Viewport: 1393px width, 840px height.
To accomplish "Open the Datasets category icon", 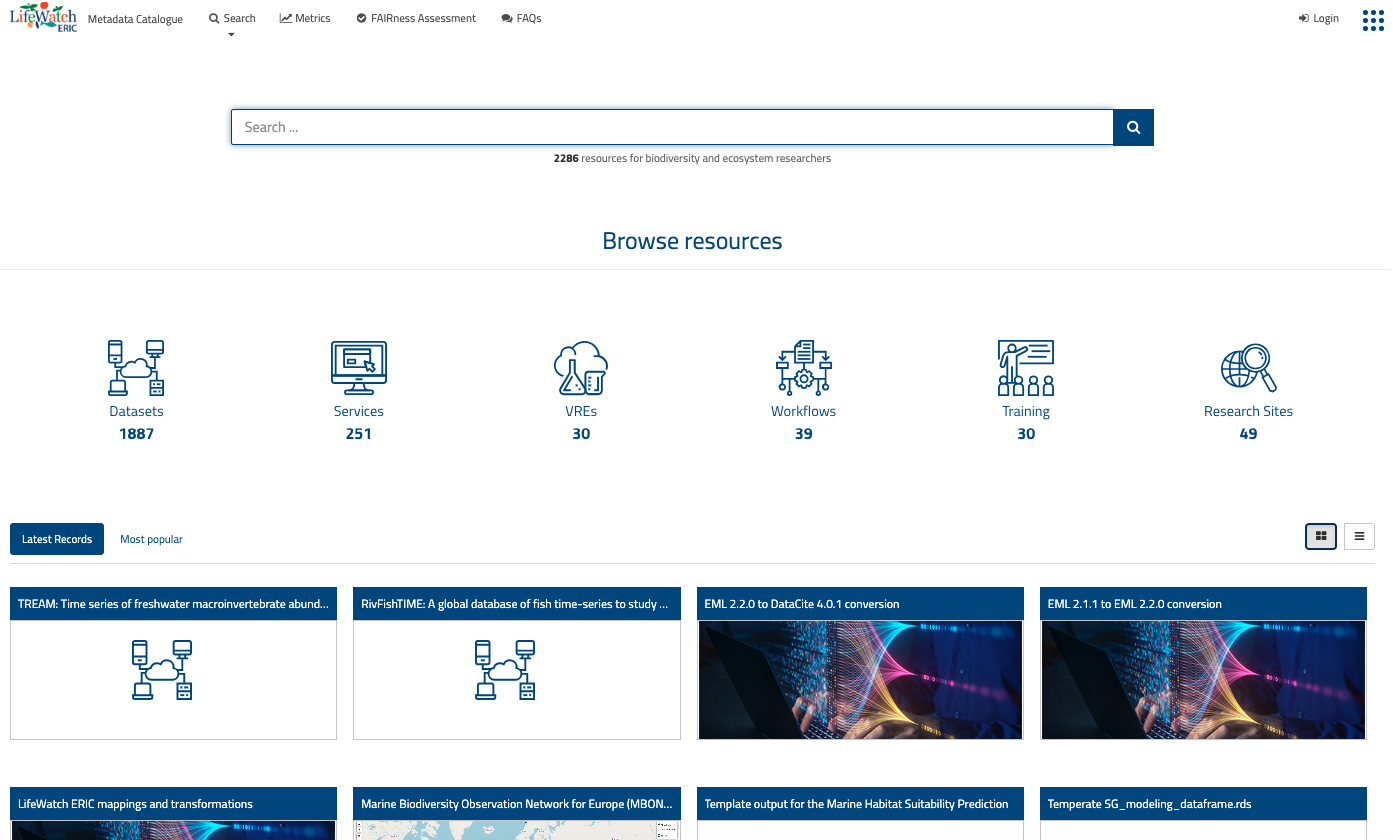I will [136, 368].
